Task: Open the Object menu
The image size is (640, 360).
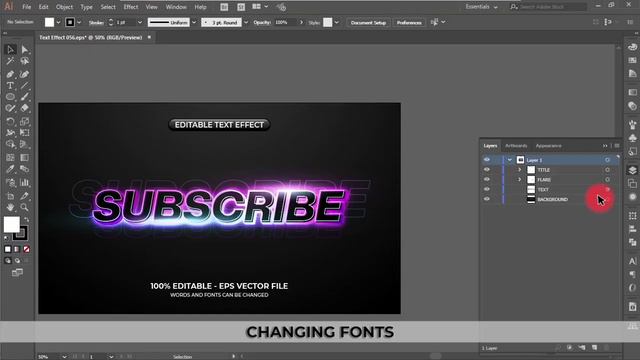Action: [64, 7]
